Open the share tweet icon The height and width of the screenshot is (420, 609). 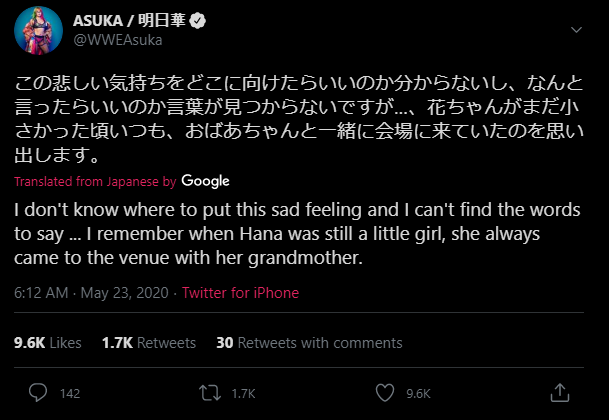click(x=560, y=392)
